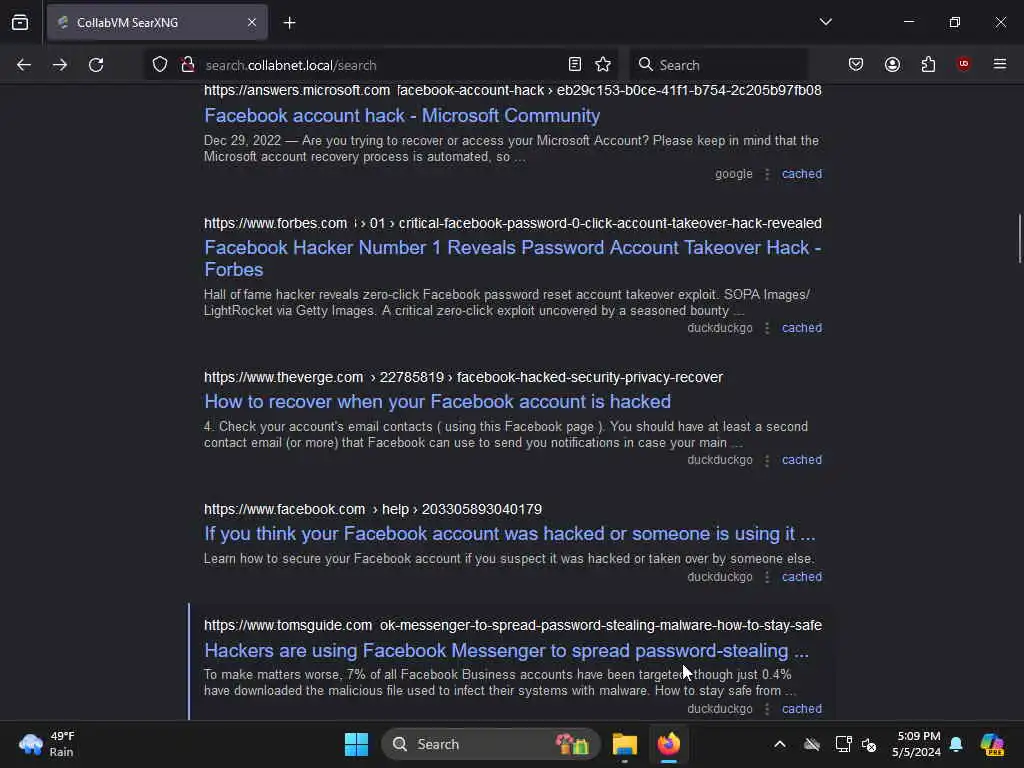The width and height of the screenshot is (1024, 768).
Task: Click the answers.microsoft.com URL text
Action: [x=513, y=90]
